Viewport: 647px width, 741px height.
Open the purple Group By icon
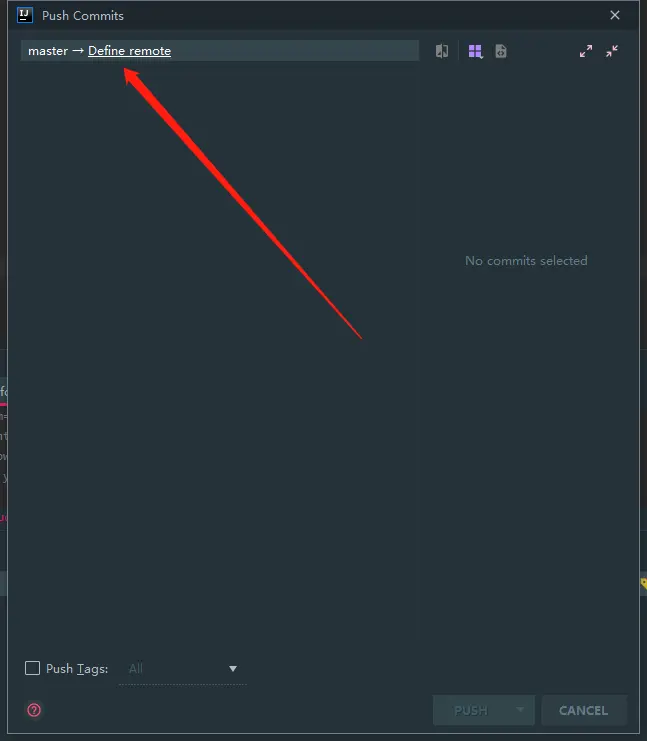click(x=475, y=51)
